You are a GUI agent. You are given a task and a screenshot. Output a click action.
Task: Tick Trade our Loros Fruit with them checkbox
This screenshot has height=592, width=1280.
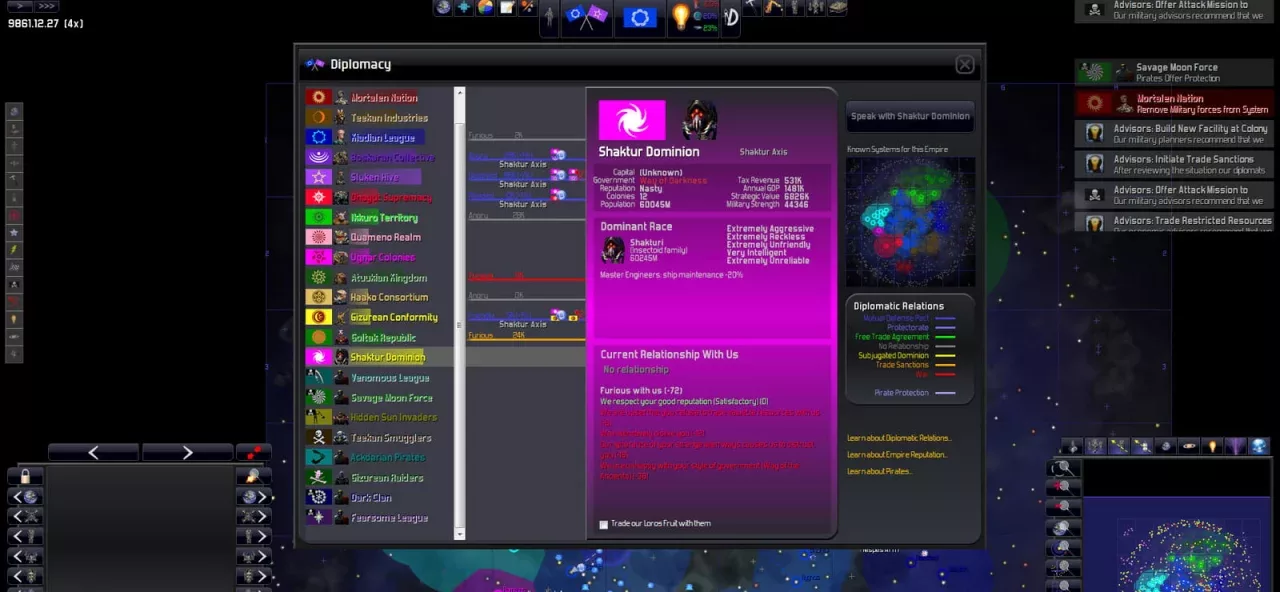603,524
